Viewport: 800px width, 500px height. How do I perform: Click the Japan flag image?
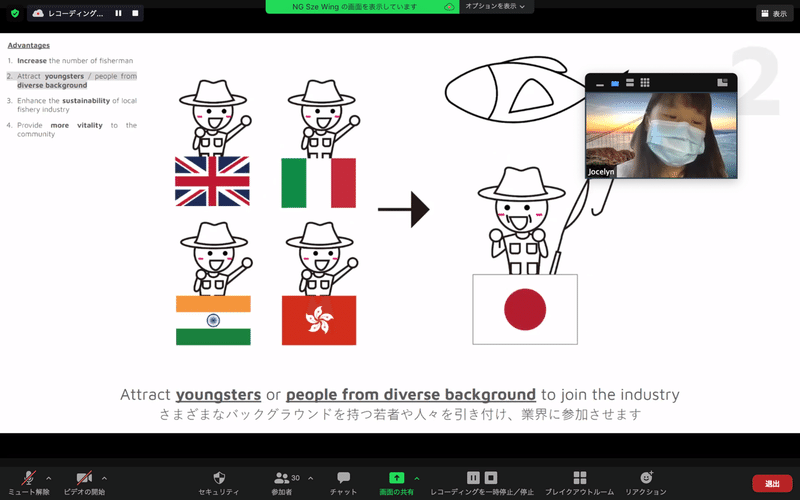pyautogui.click(x=525, y=309)
